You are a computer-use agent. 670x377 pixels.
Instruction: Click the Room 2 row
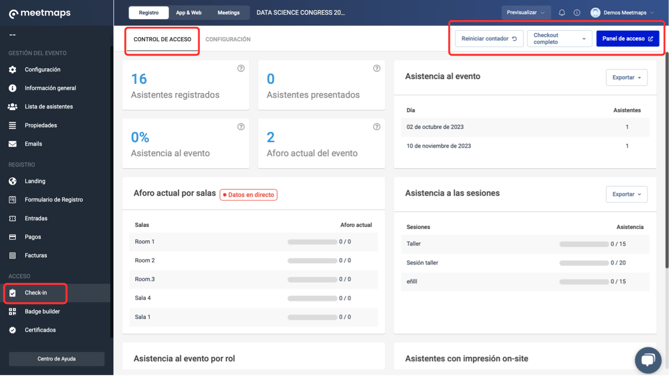tap(253, 261)
